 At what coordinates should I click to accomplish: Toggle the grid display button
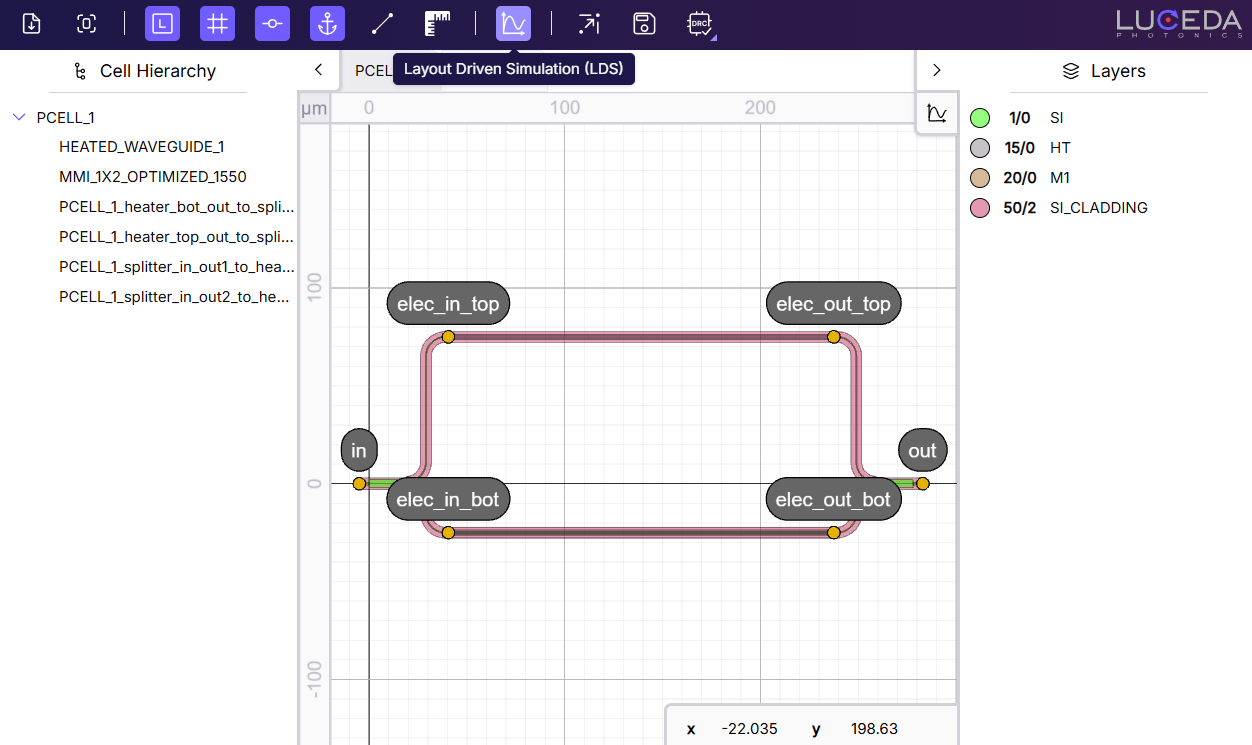tap(217, 24)
